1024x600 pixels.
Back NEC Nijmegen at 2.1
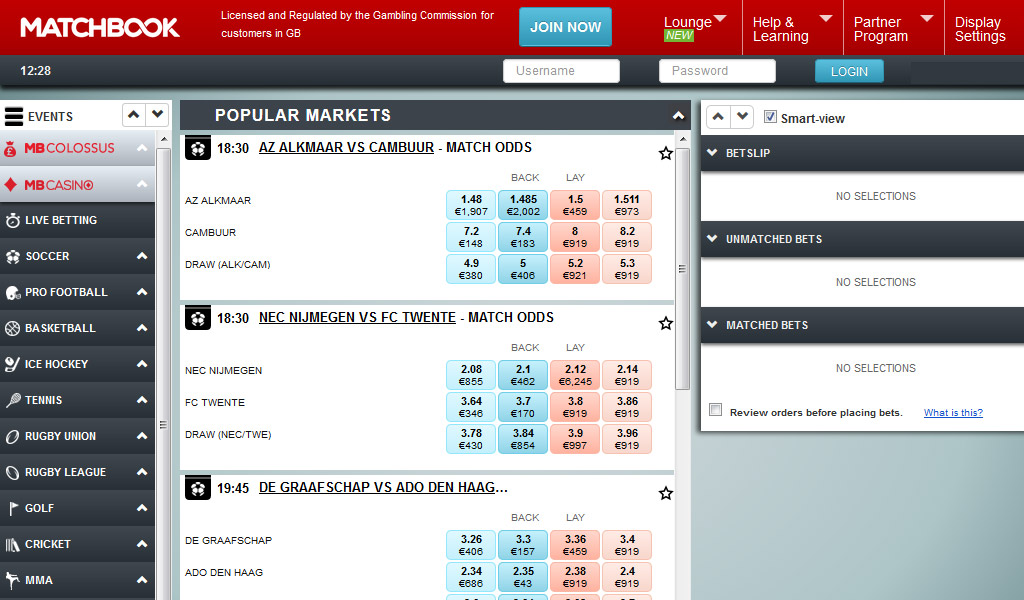pos(523,375)
